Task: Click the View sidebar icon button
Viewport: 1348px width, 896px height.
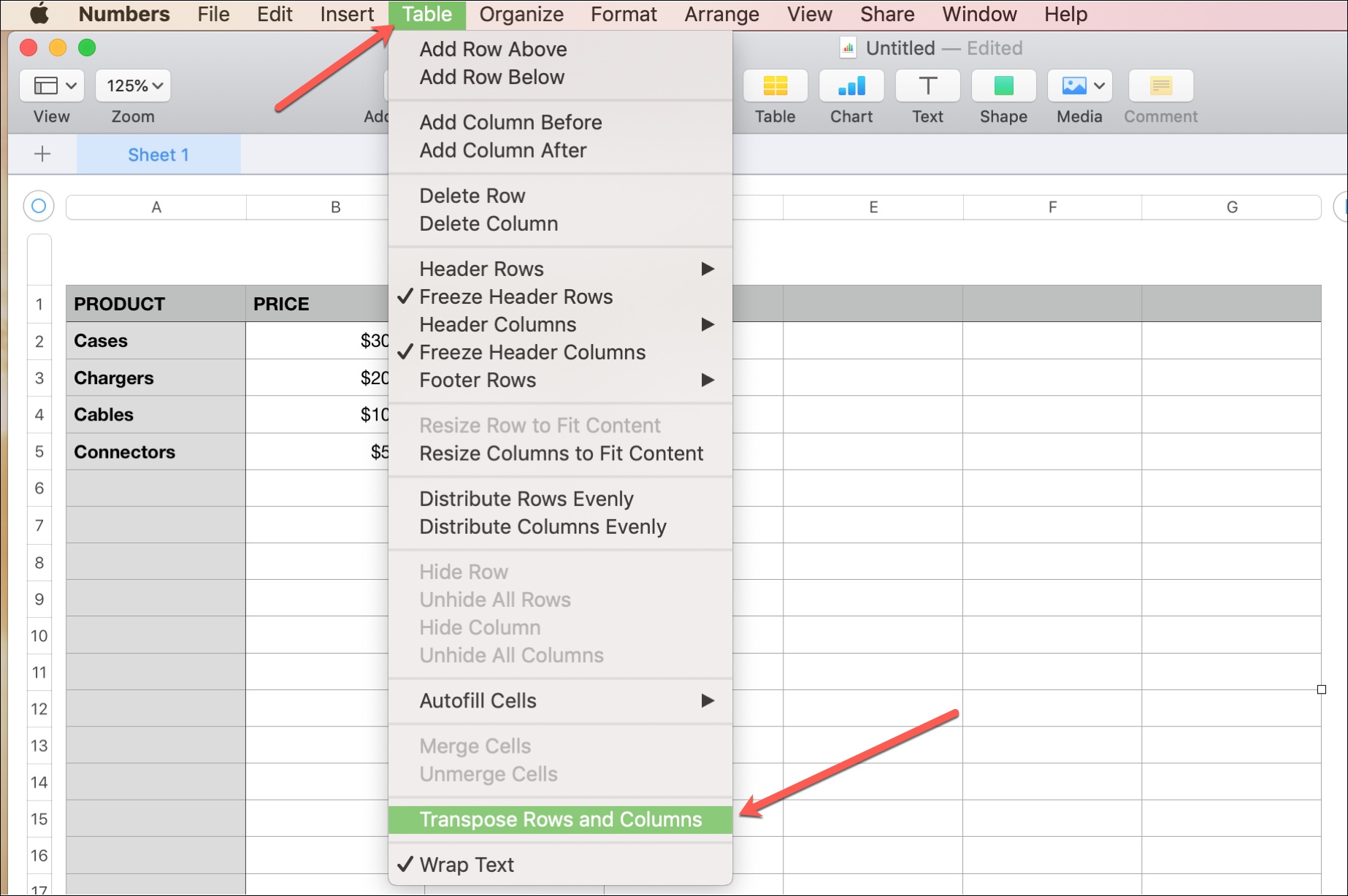Action: point(52,86)
